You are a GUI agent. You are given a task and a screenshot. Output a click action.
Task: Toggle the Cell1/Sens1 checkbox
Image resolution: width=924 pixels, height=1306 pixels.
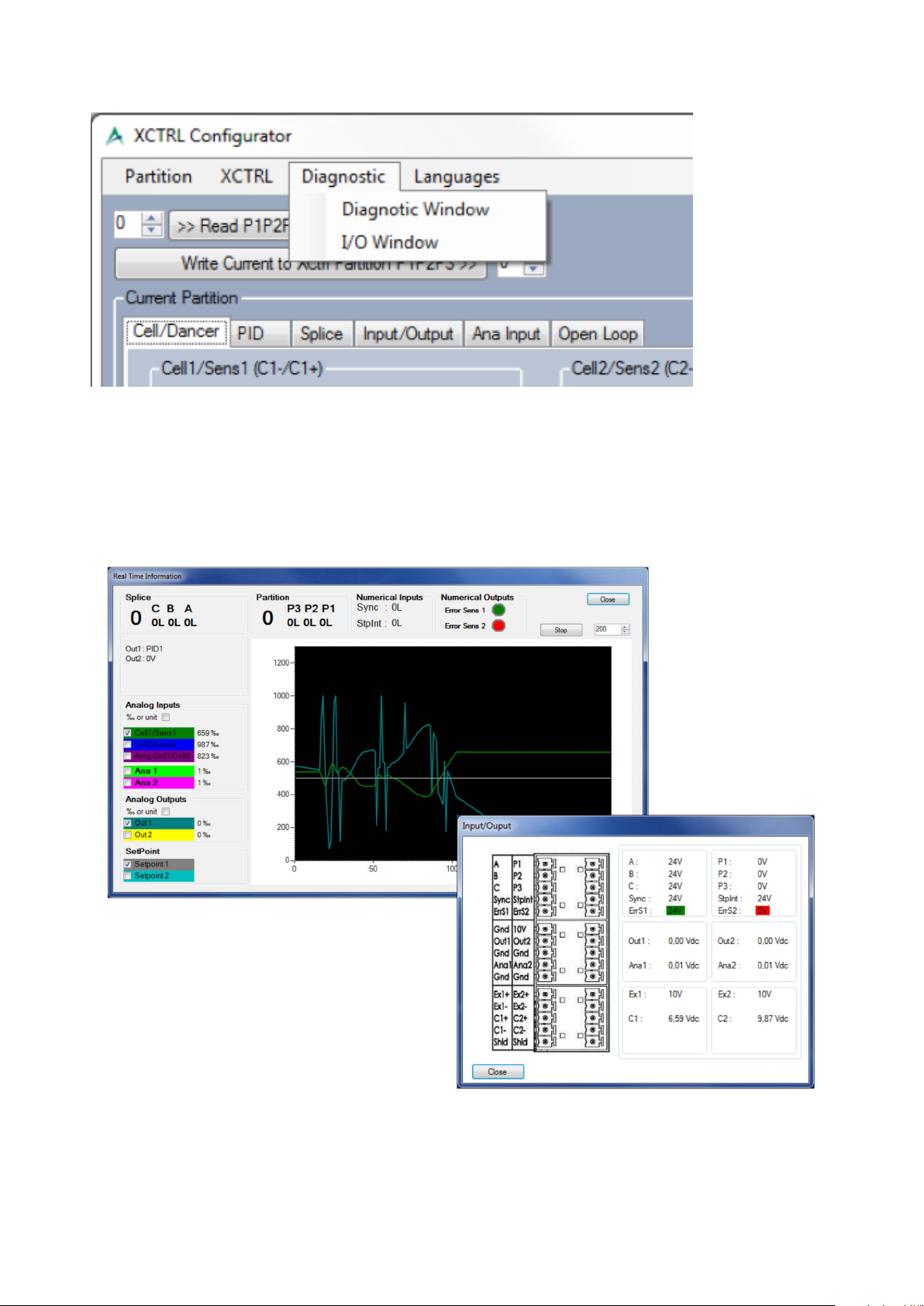(128, 733)
